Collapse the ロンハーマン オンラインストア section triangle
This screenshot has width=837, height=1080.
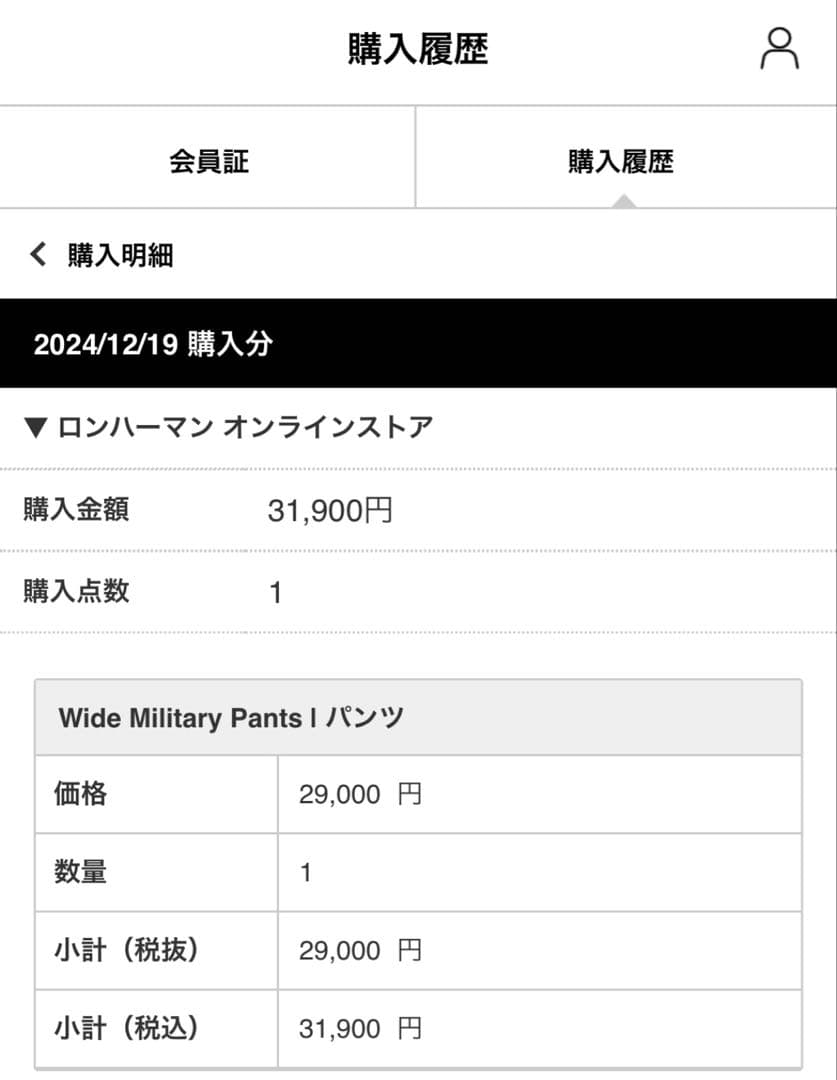point(36,428)
